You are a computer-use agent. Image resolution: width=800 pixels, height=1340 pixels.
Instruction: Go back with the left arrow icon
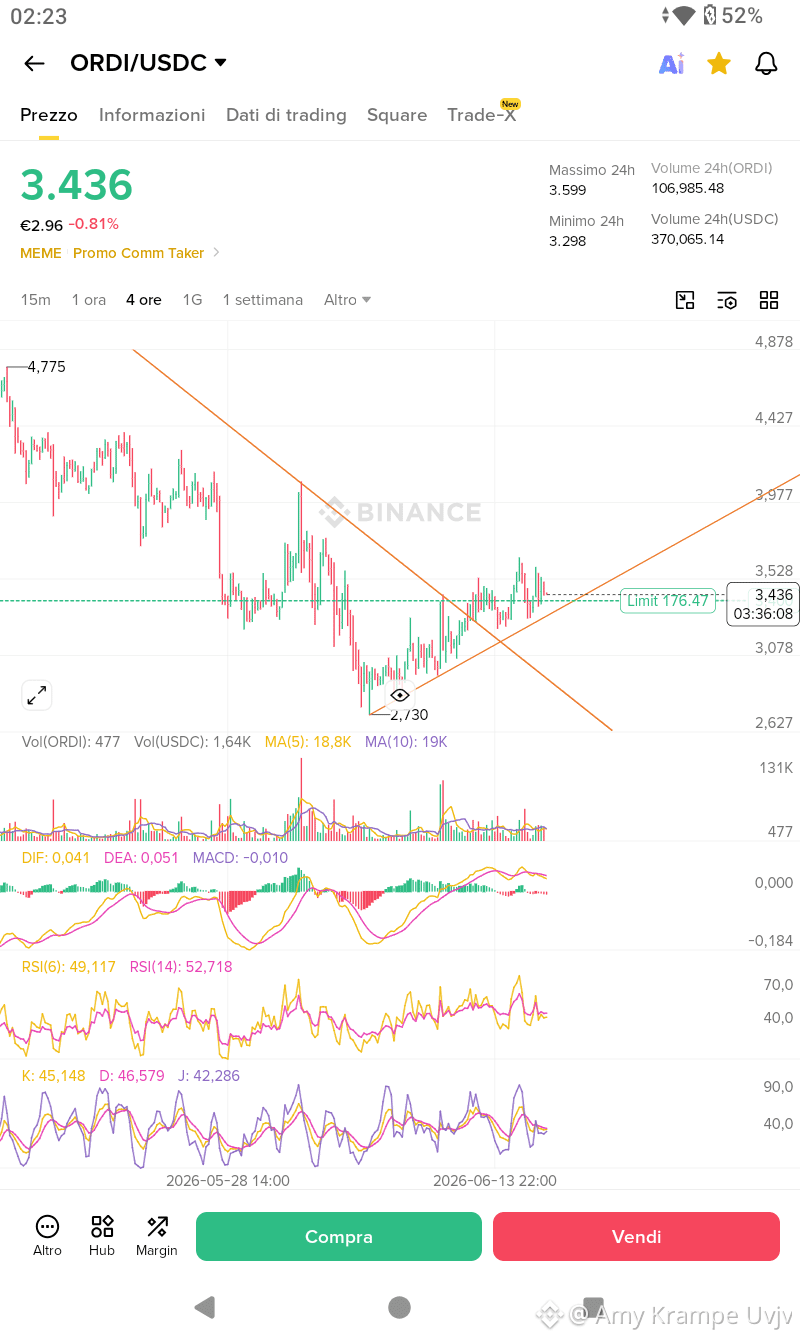coord(34,64)
